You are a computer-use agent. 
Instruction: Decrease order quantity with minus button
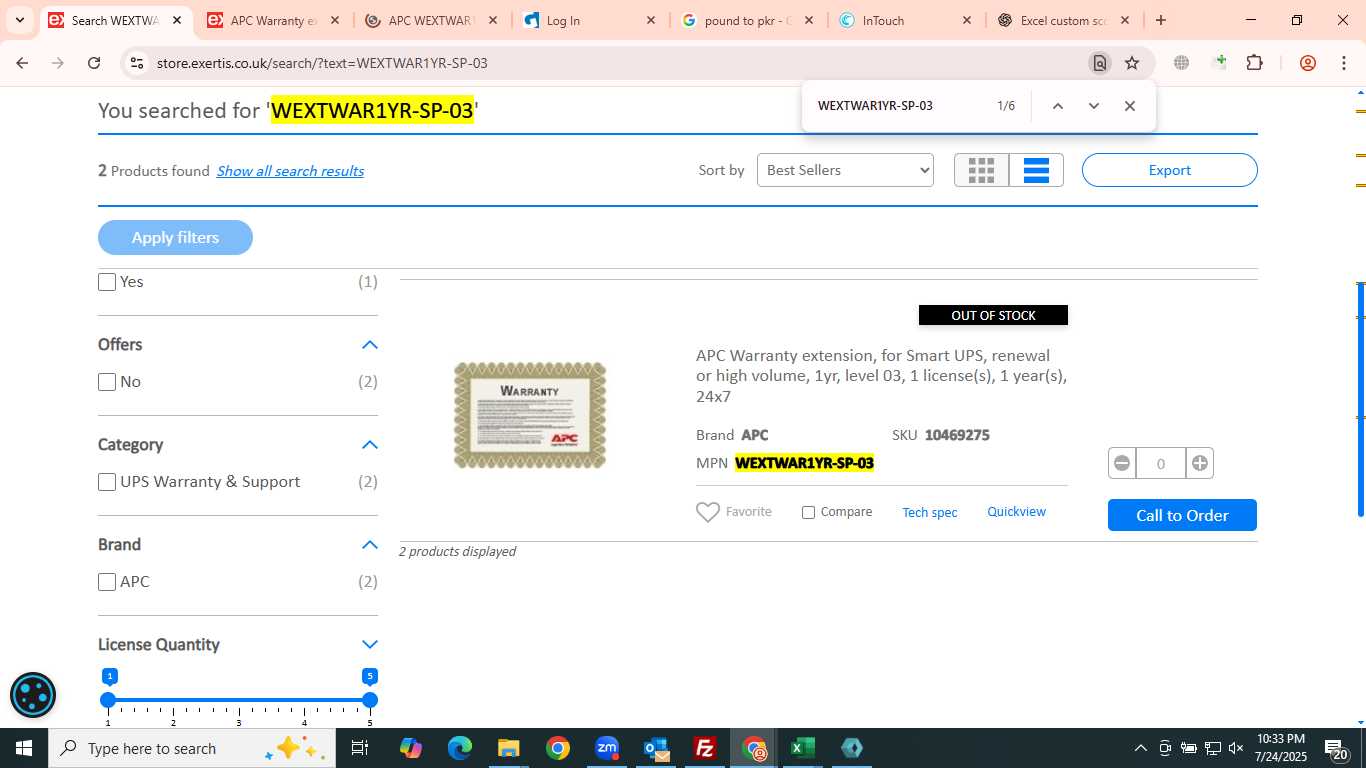tap(1122, 463)
